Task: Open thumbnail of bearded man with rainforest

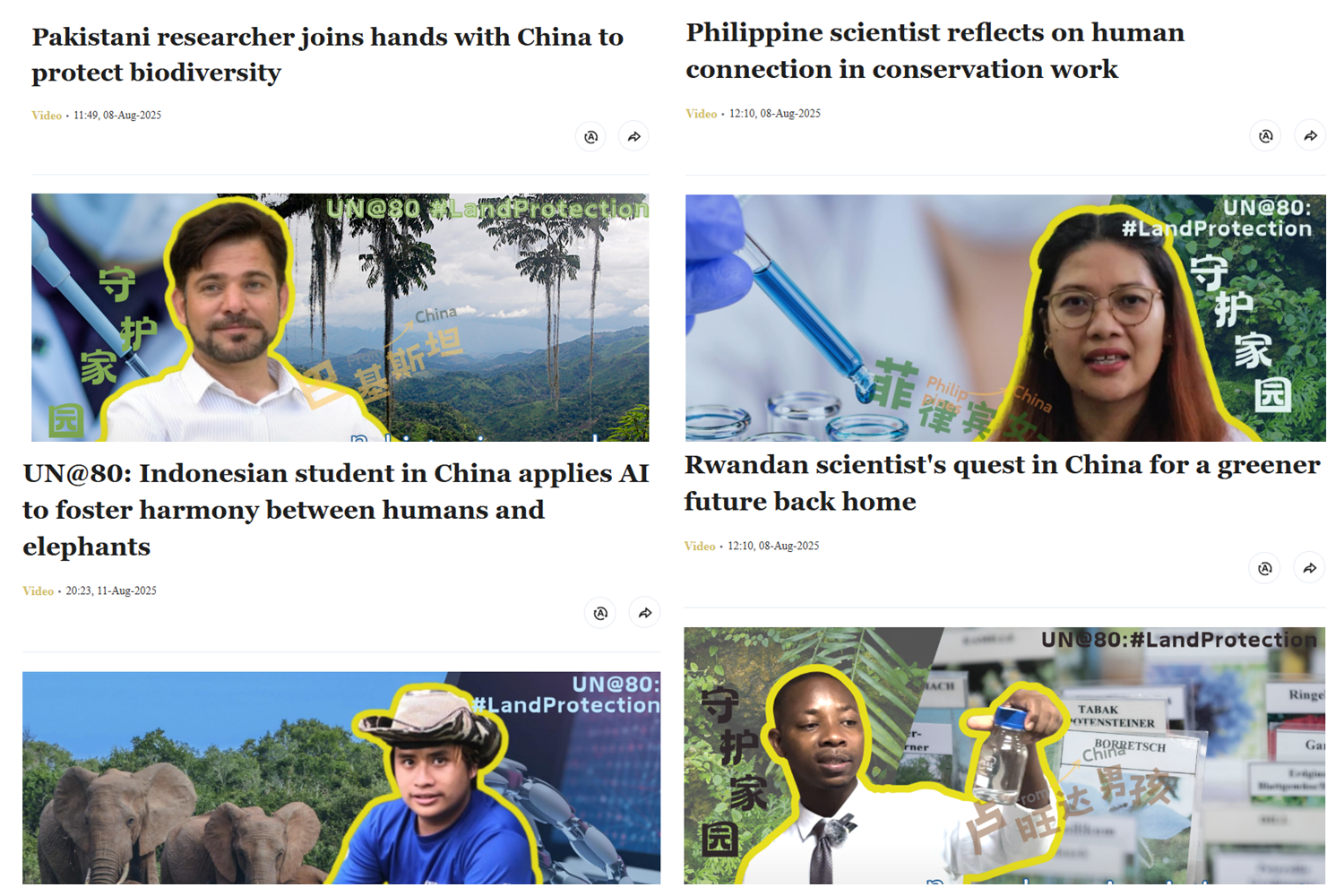Action: click(340, 317)
